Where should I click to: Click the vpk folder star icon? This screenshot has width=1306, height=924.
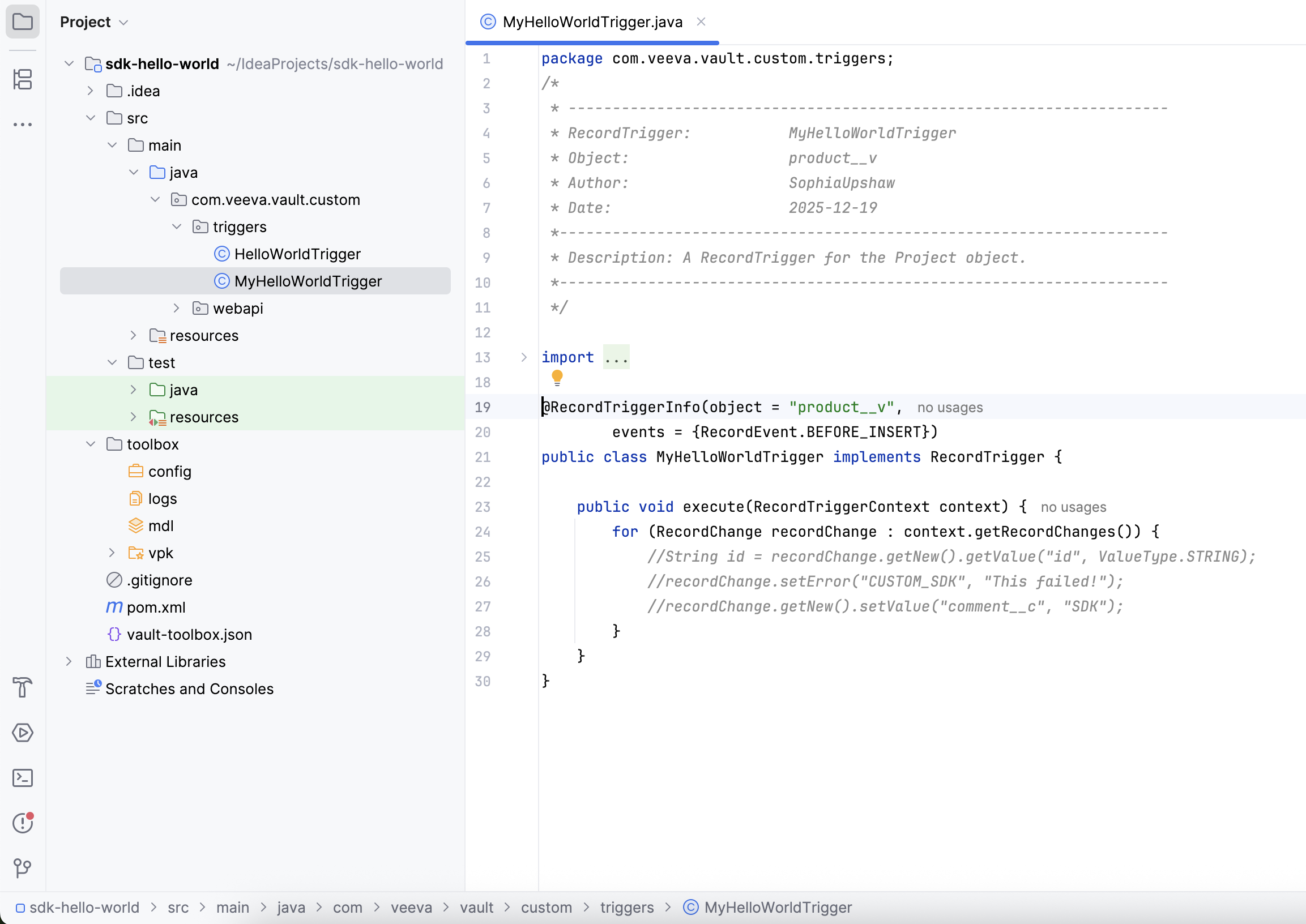click(x=136, y=553)
